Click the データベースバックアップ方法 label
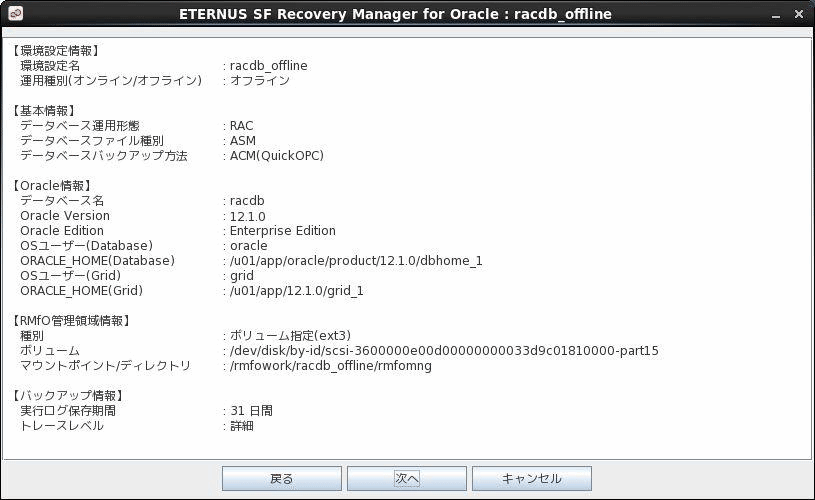 tap(103, 156)
